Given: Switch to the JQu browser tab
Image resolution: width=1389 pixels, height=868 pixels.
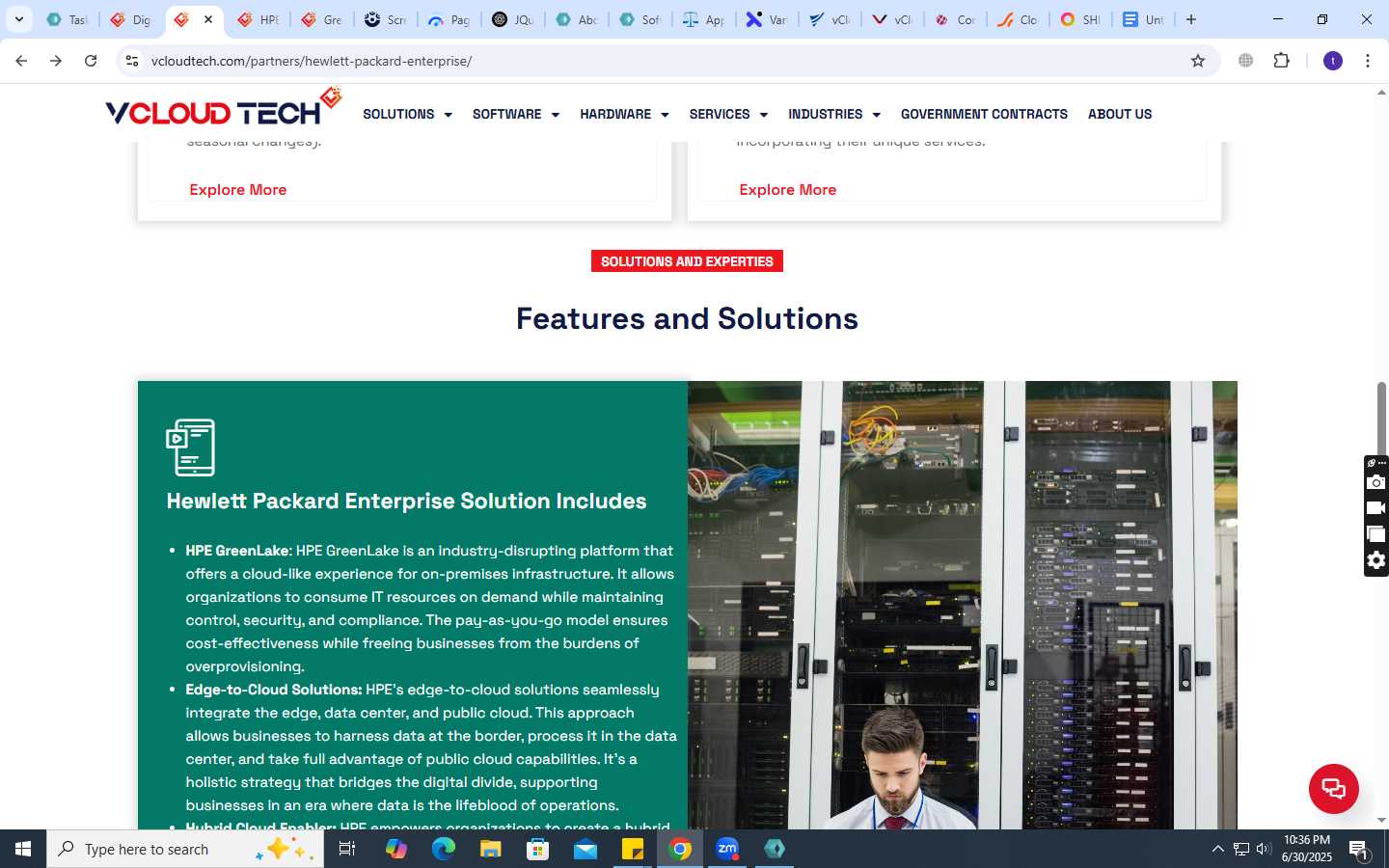Looking at the screenshot, I should coord(512,19).
